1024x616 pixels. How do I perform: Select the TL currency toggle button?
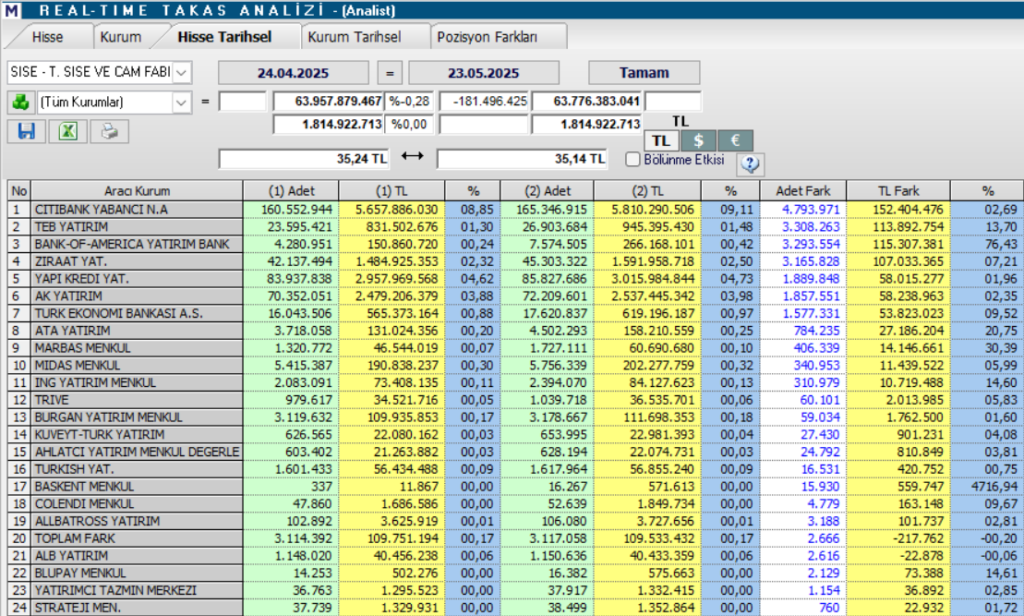click(661, 141)
